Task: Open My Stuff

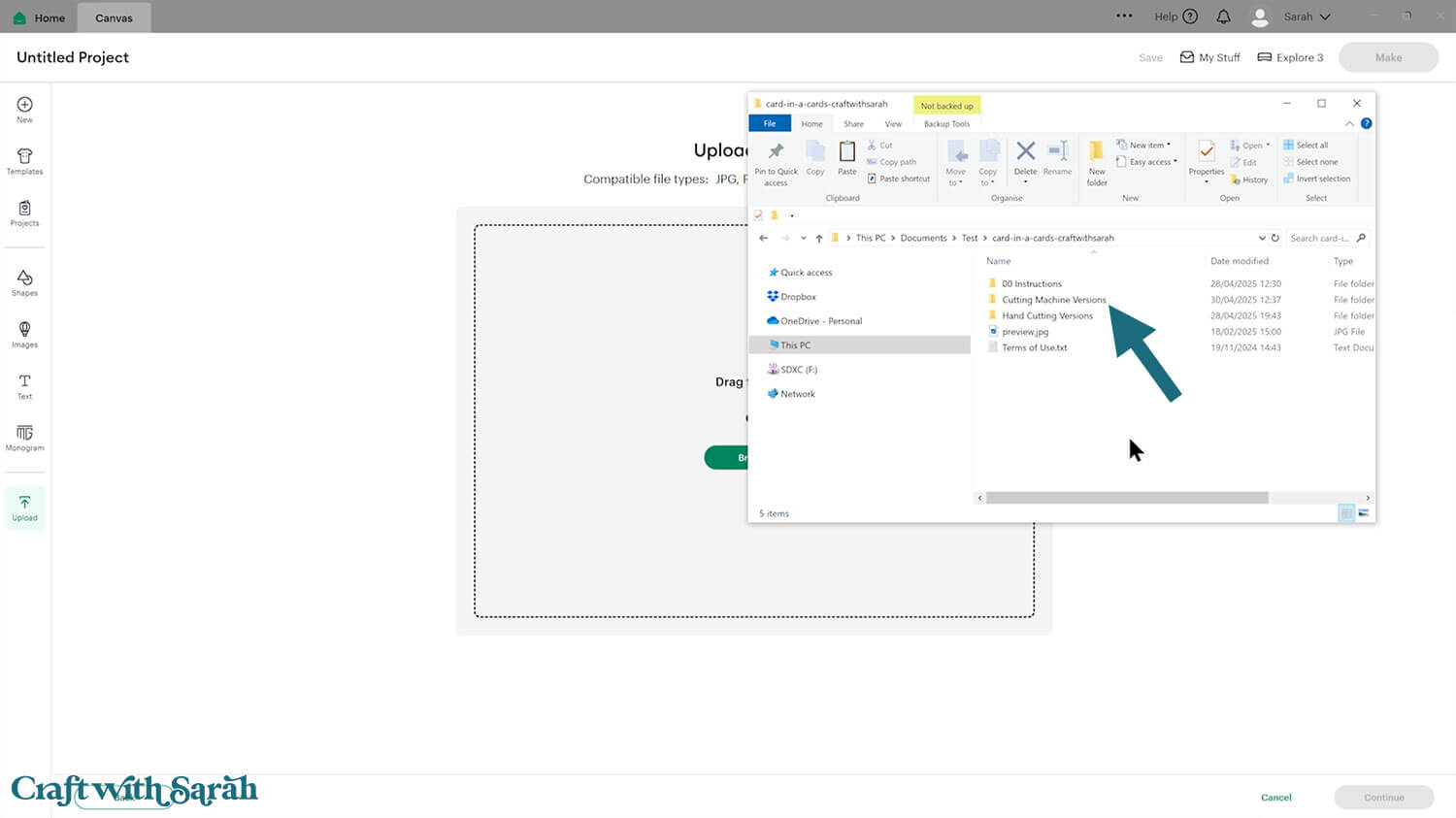Action: click(x=1209, y=57)
